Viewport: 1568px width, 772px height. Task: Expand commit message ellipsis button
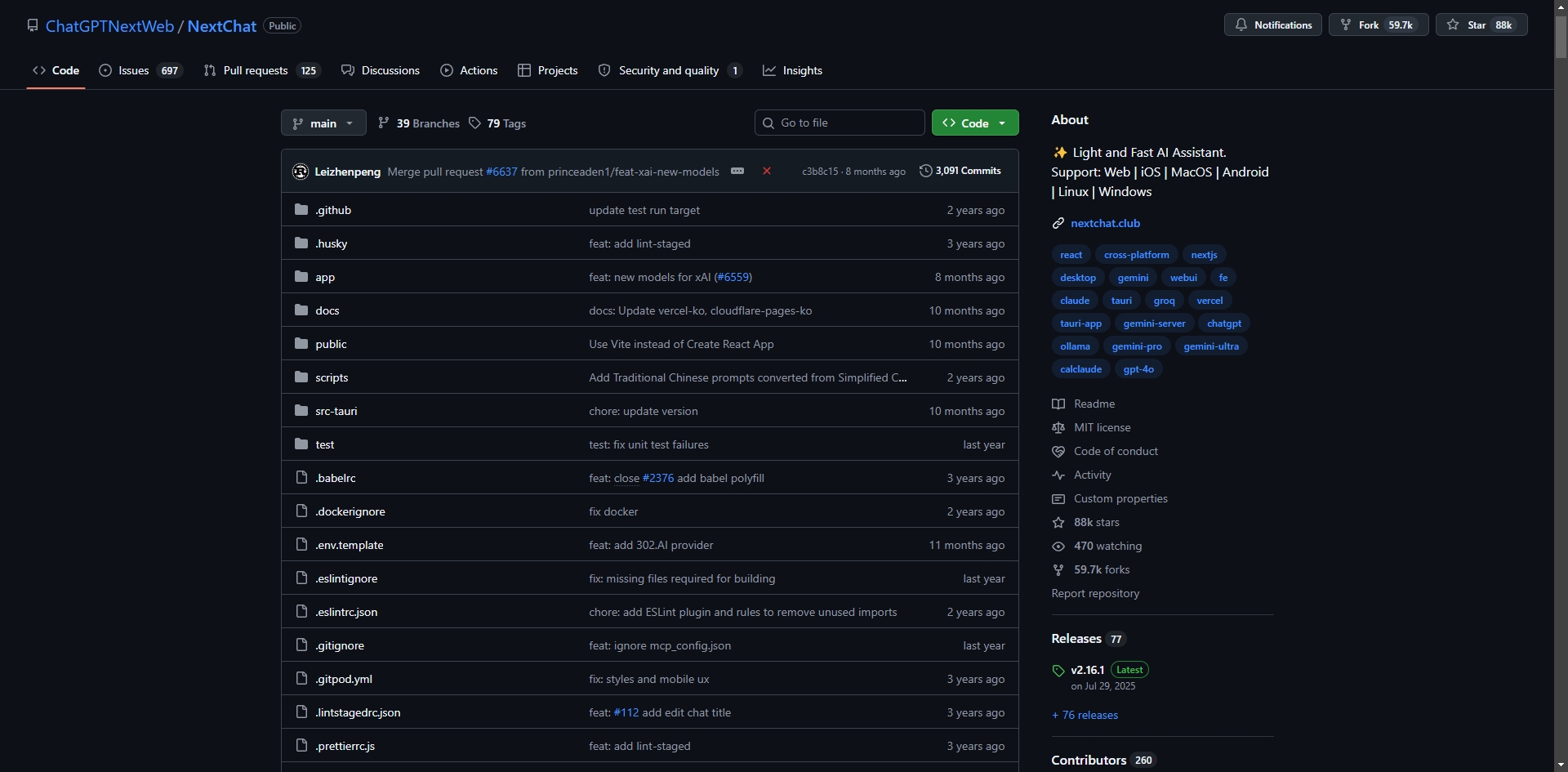pos(737,171)
